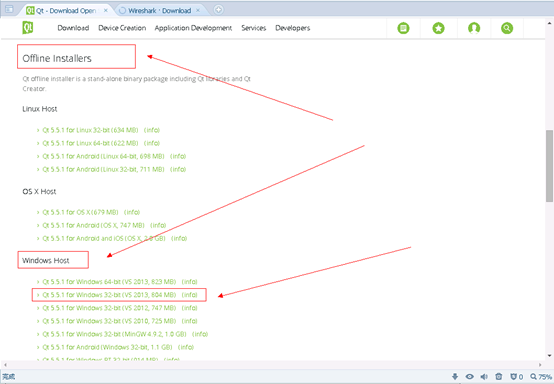Open info link for Linux 64-bit installer

click(x=152, y=143)
